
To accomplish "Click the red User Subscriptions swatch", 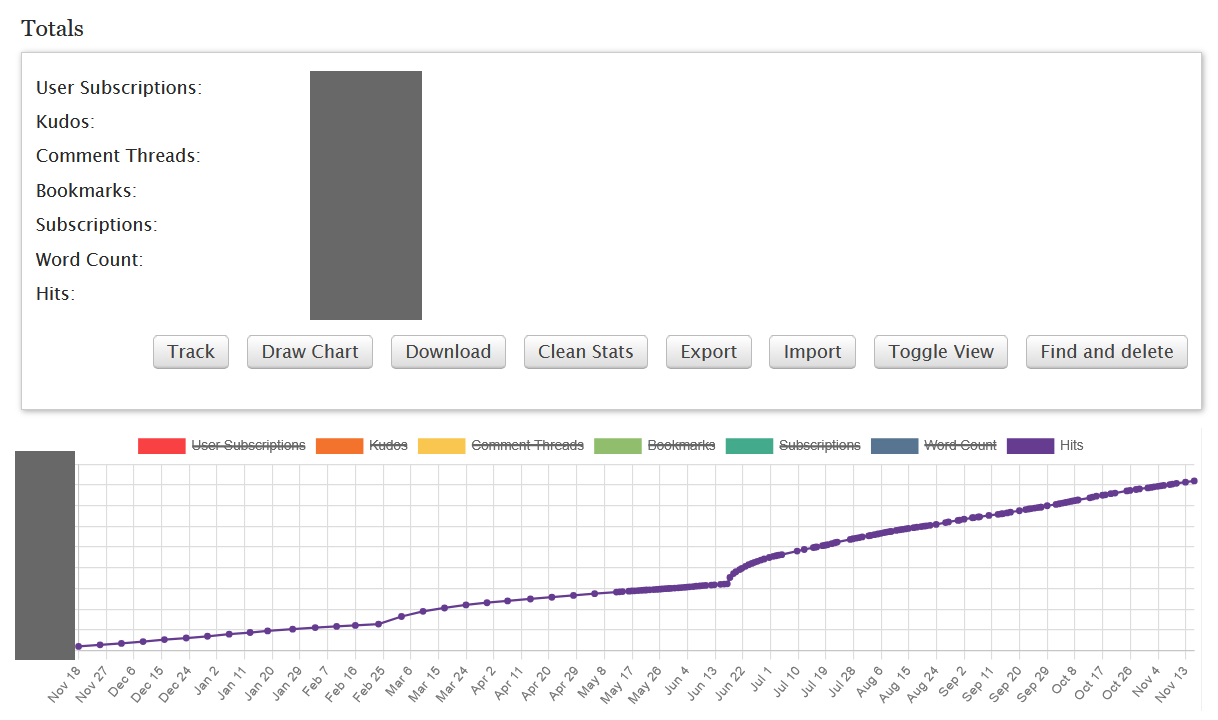I will coord(162,445).
